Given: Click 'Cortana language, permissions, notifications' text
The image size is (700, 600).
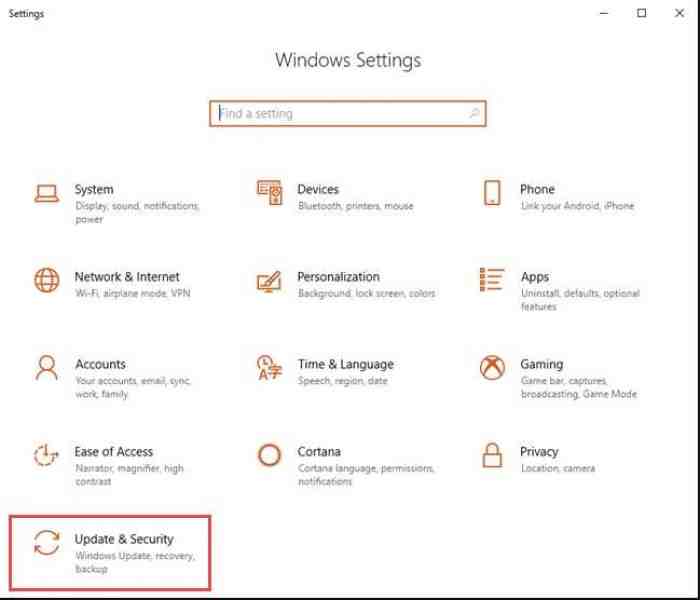Looking at the screenshot, I should coord(366,475).
